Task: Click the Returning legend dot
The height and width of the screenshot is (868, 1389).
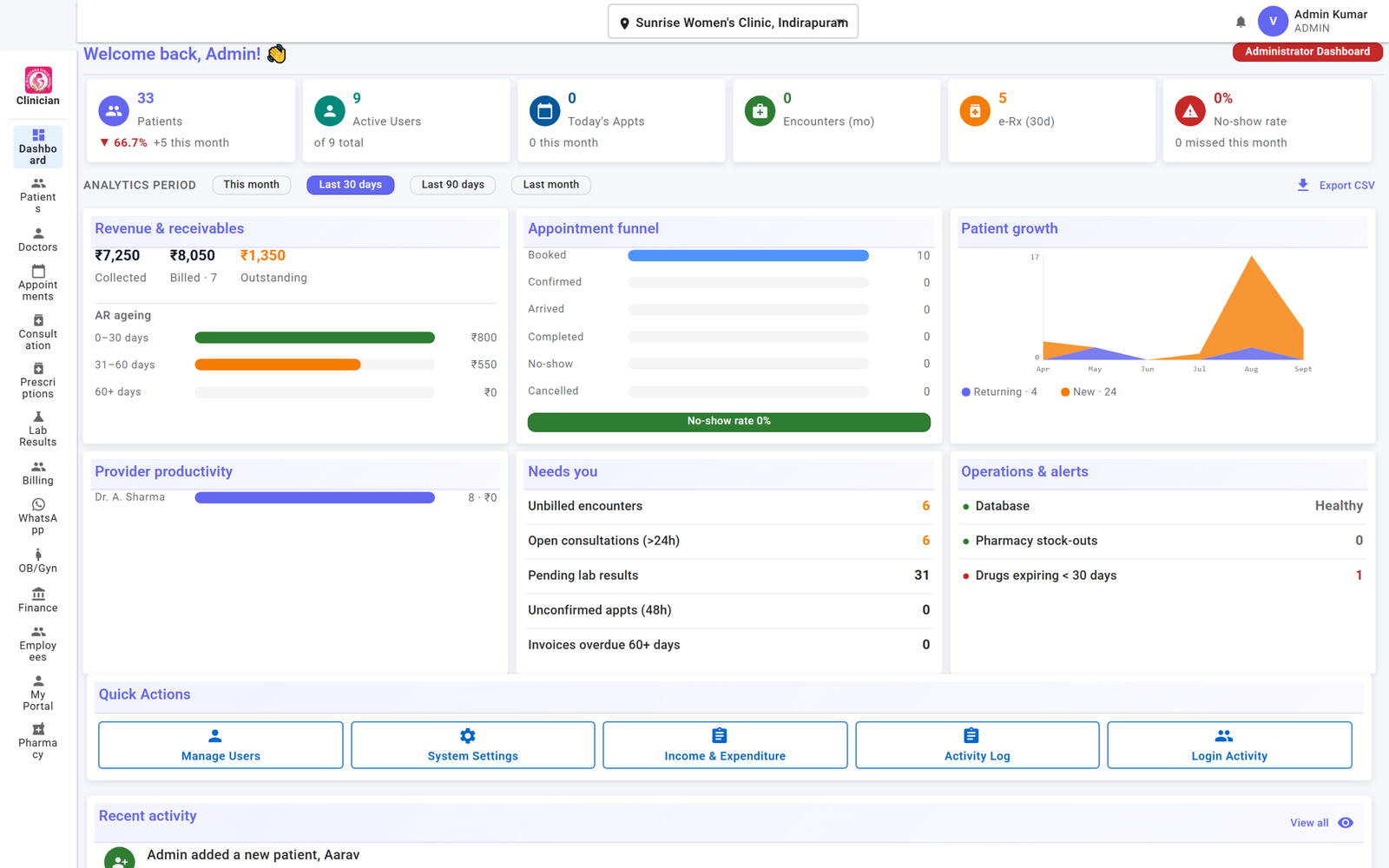Action: coord(965,392)
